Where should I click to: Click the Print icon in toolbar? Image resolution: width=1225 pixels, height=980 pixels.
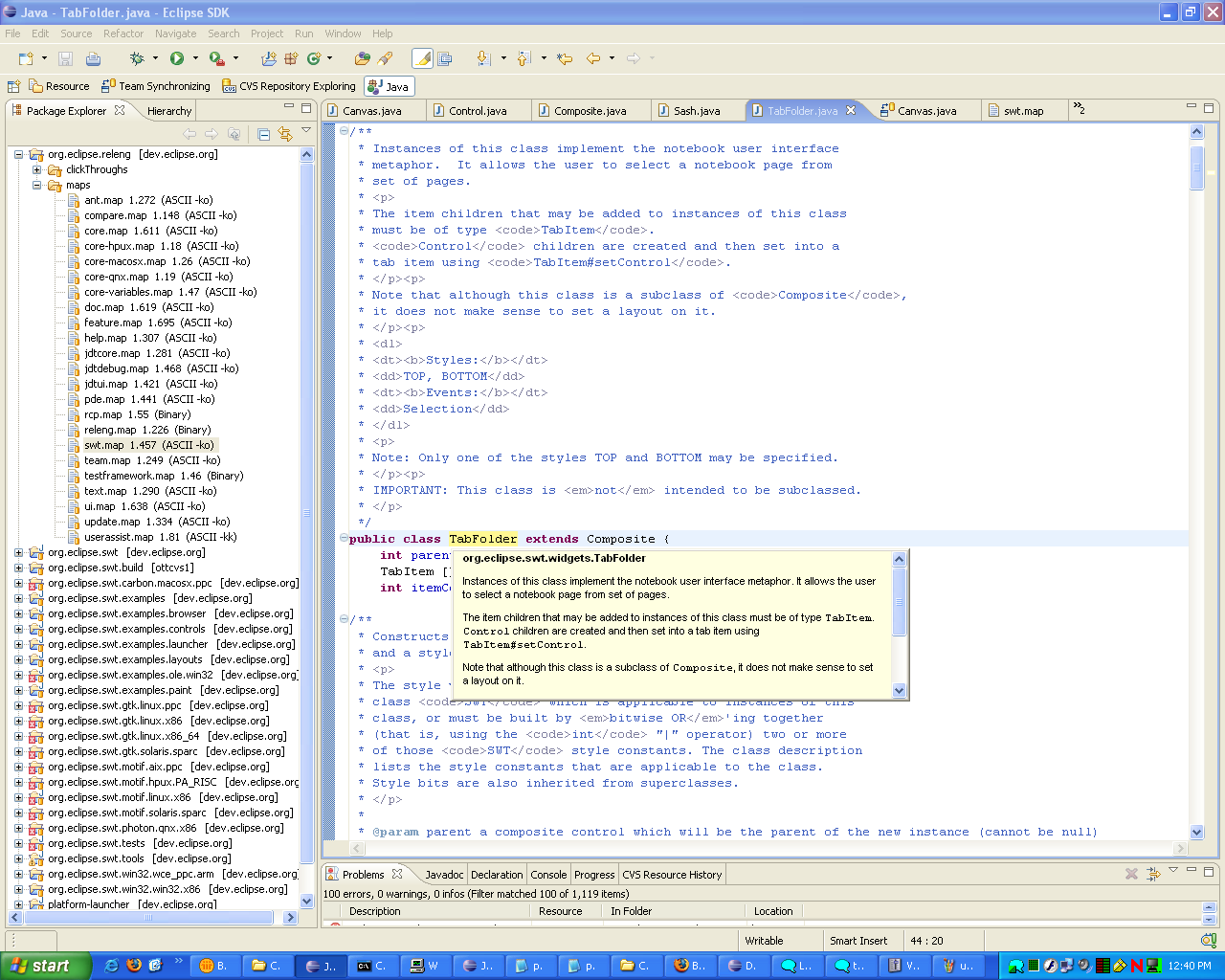(x=93, y=59)
